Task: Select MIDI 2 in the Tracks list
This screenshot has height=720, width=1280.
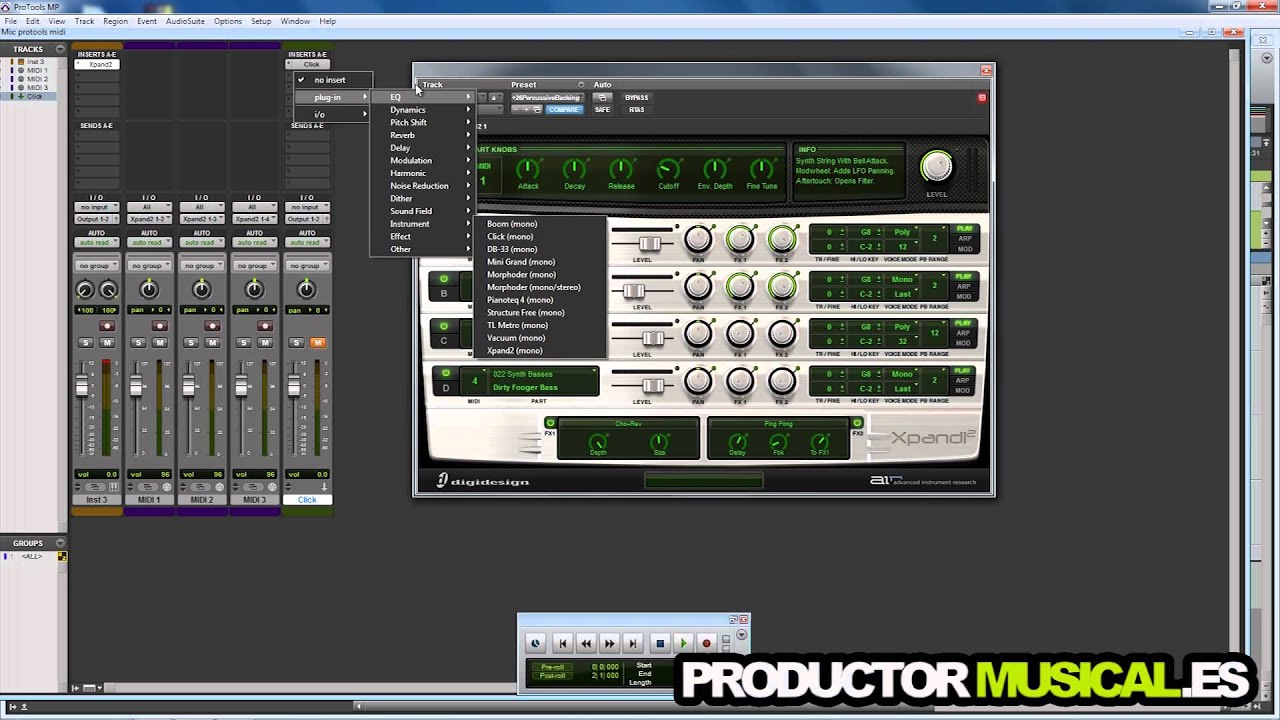Action: (37, 79)
